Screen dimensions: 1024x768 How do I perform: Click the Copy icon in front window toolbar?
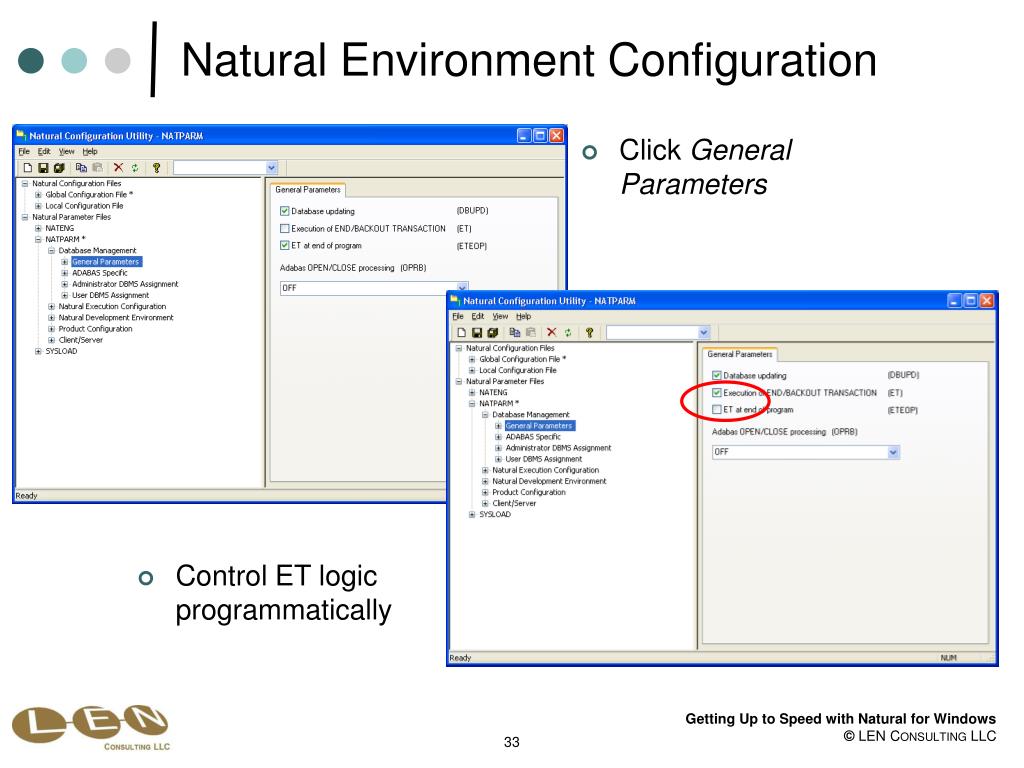coord(515,332)
